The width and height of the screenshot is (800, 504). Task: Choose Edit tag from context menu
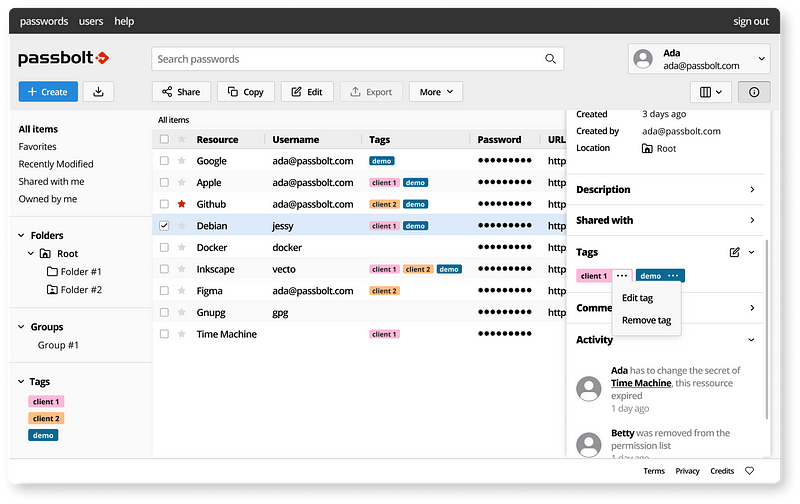637,298
